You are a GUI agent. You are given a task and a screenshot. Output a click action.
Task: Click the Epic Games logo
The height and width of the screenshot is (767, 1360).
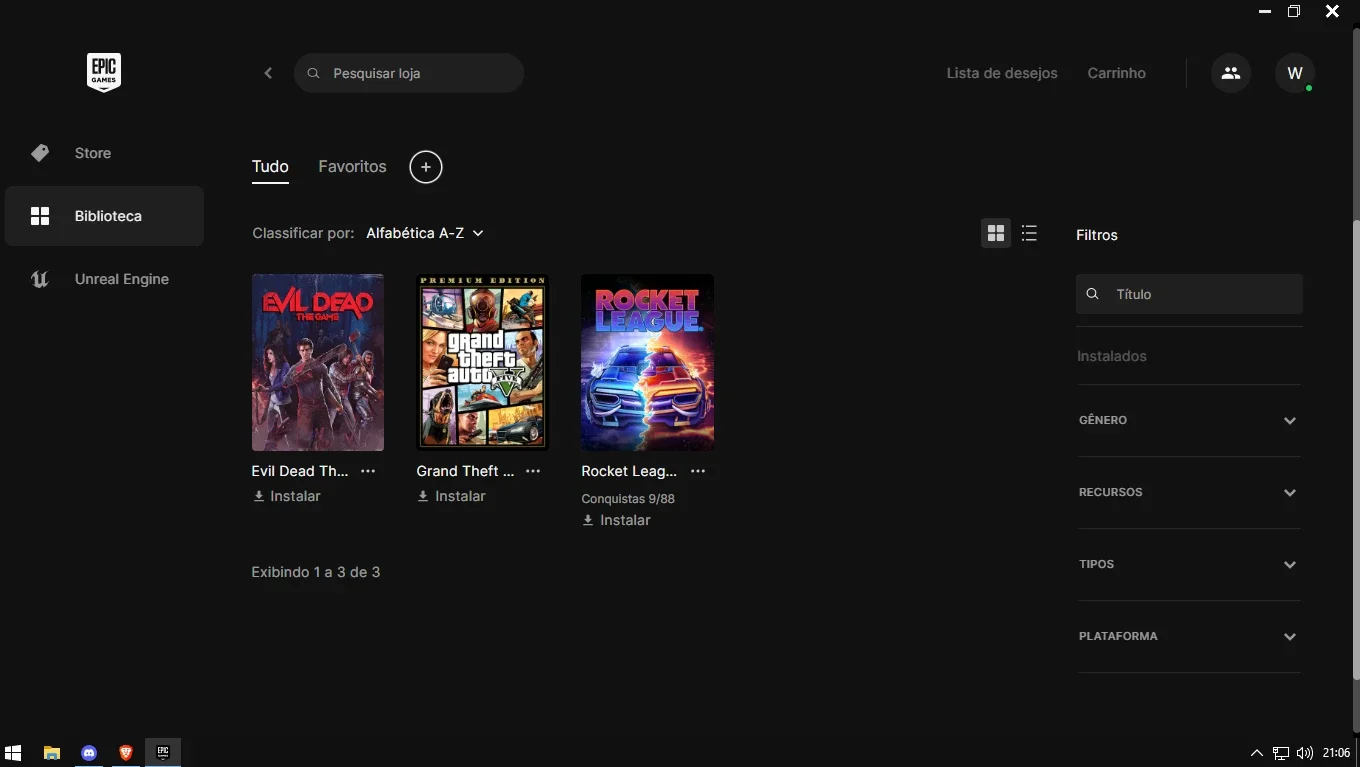104,72
